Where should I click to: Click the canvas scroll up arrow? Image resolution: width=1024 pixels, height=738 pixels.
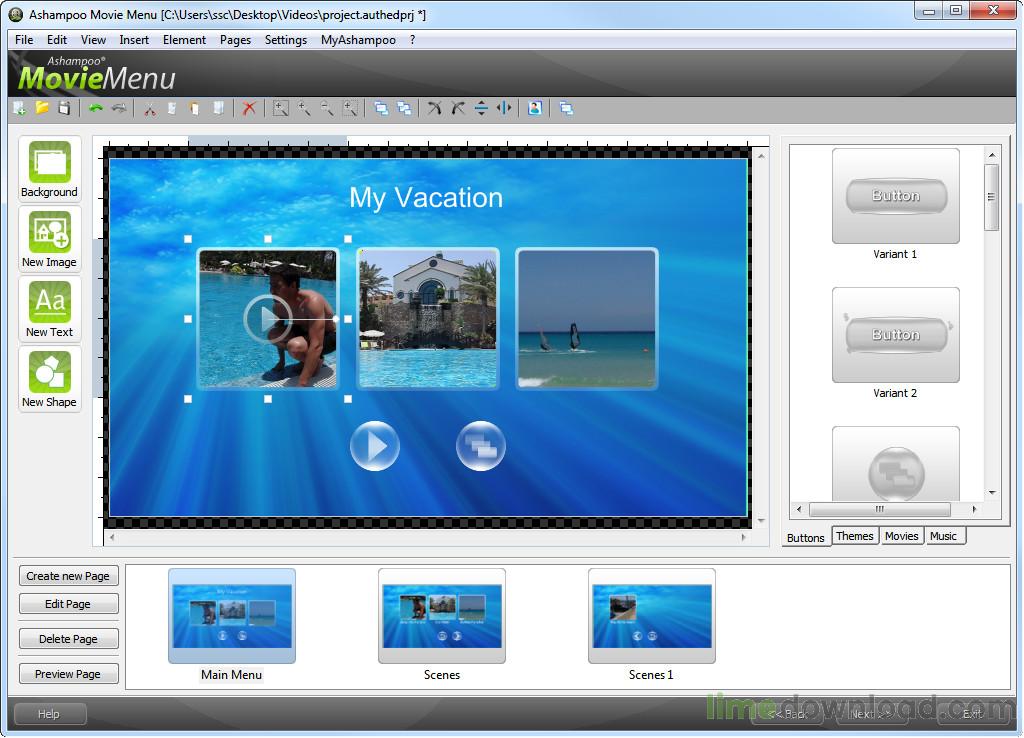pos(761,156)
